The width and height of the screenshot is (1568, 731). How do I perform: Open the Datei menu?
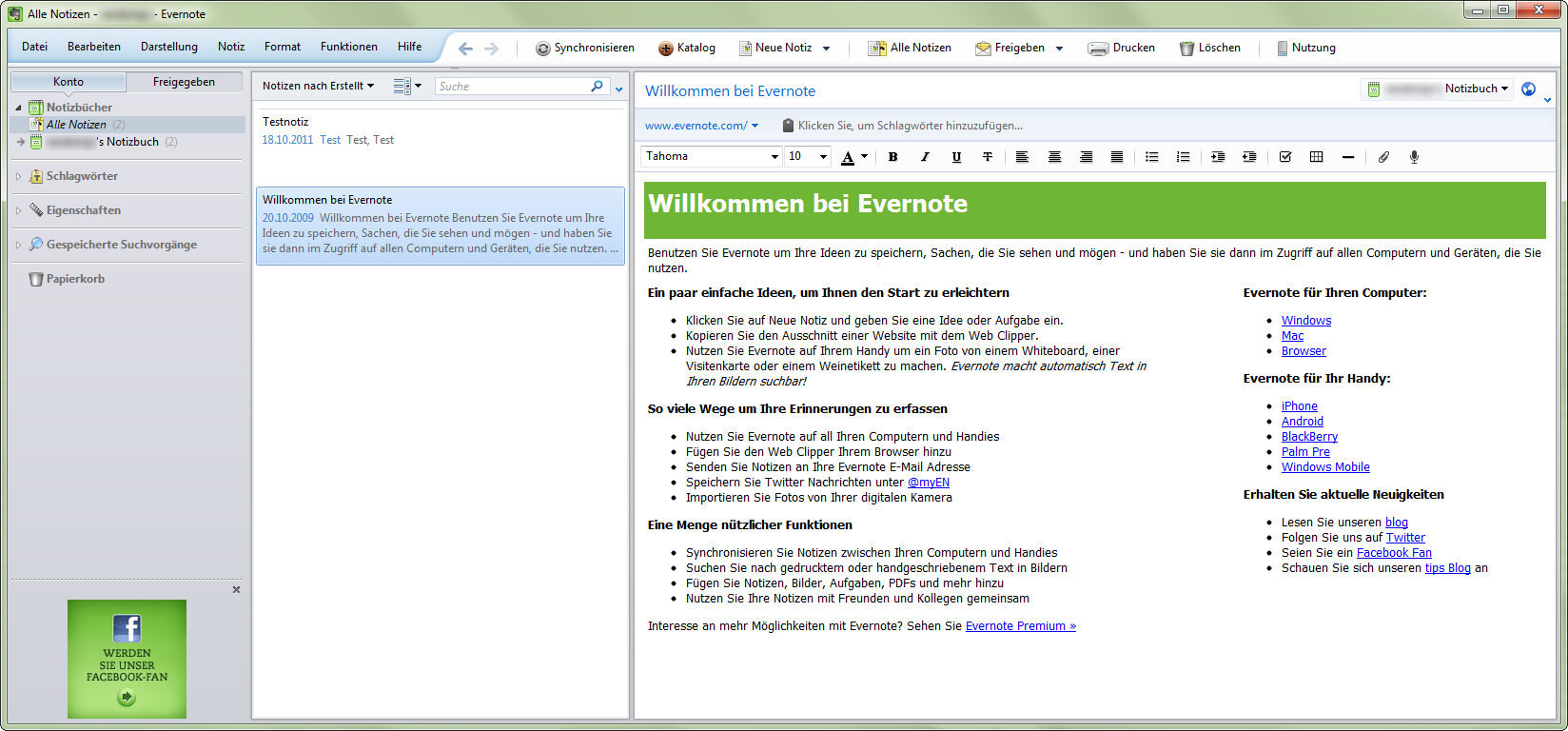34,47
